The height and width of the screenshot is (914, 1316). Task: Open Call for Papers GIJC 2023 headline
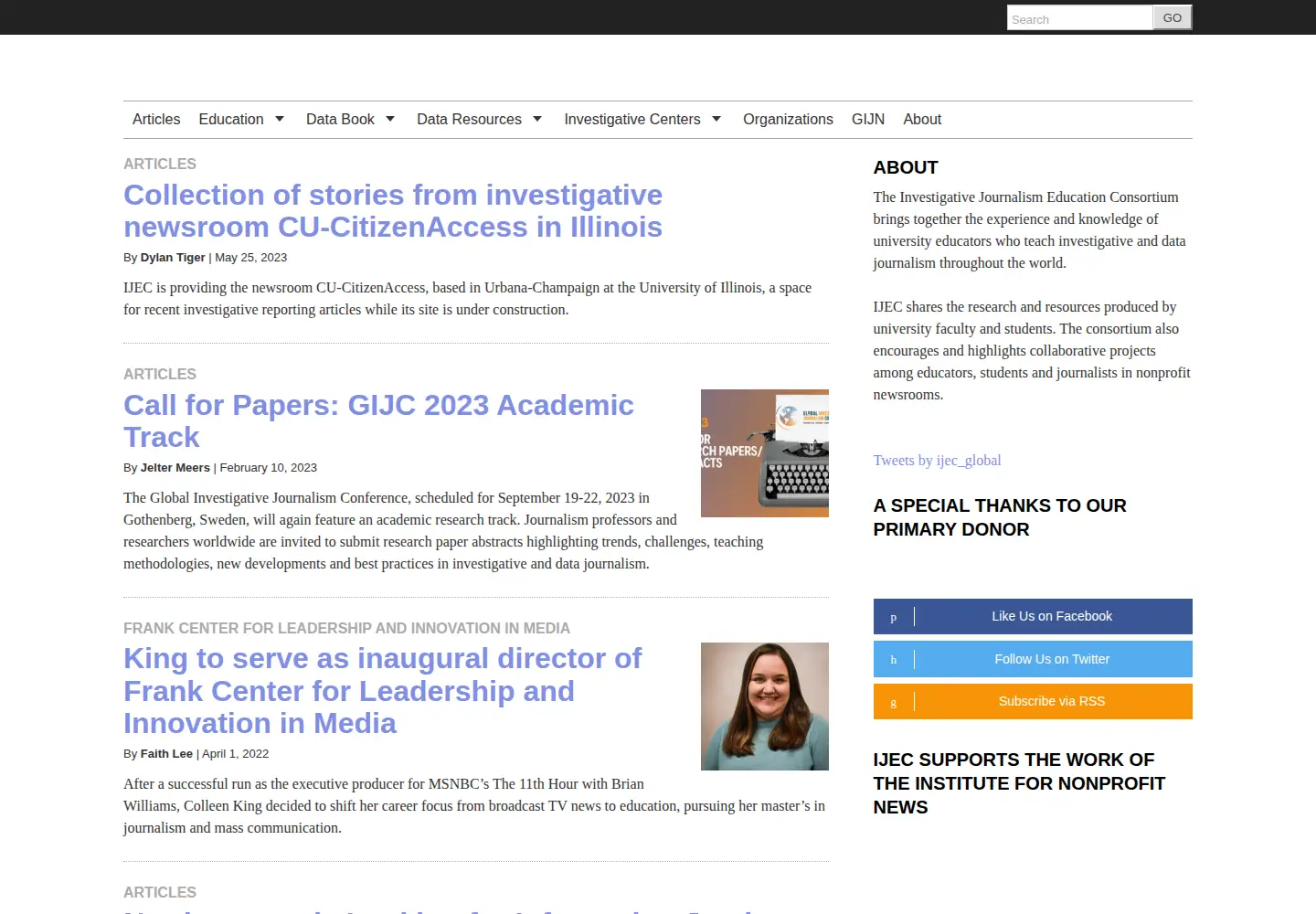pos(378,421)
